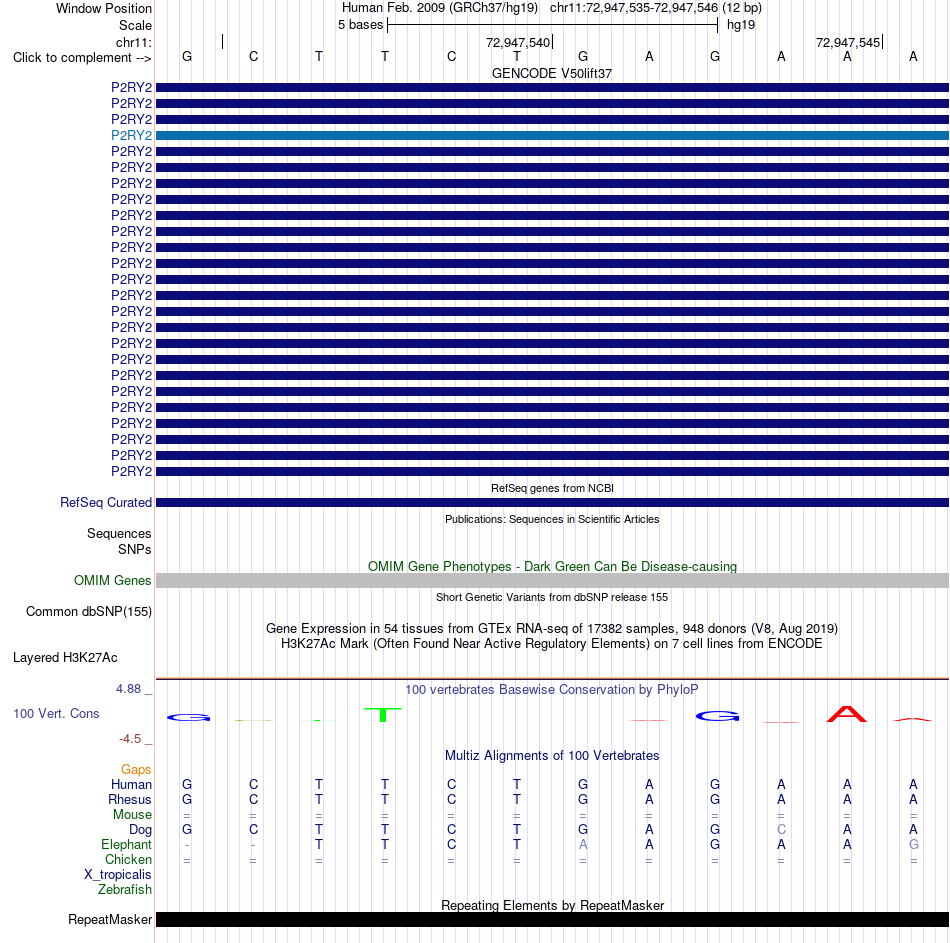Click 'Human Feb. 2009 (GRCh37/hg19)' header text
Viewport: 950px width, 943px height.
[x=440, y=8]
